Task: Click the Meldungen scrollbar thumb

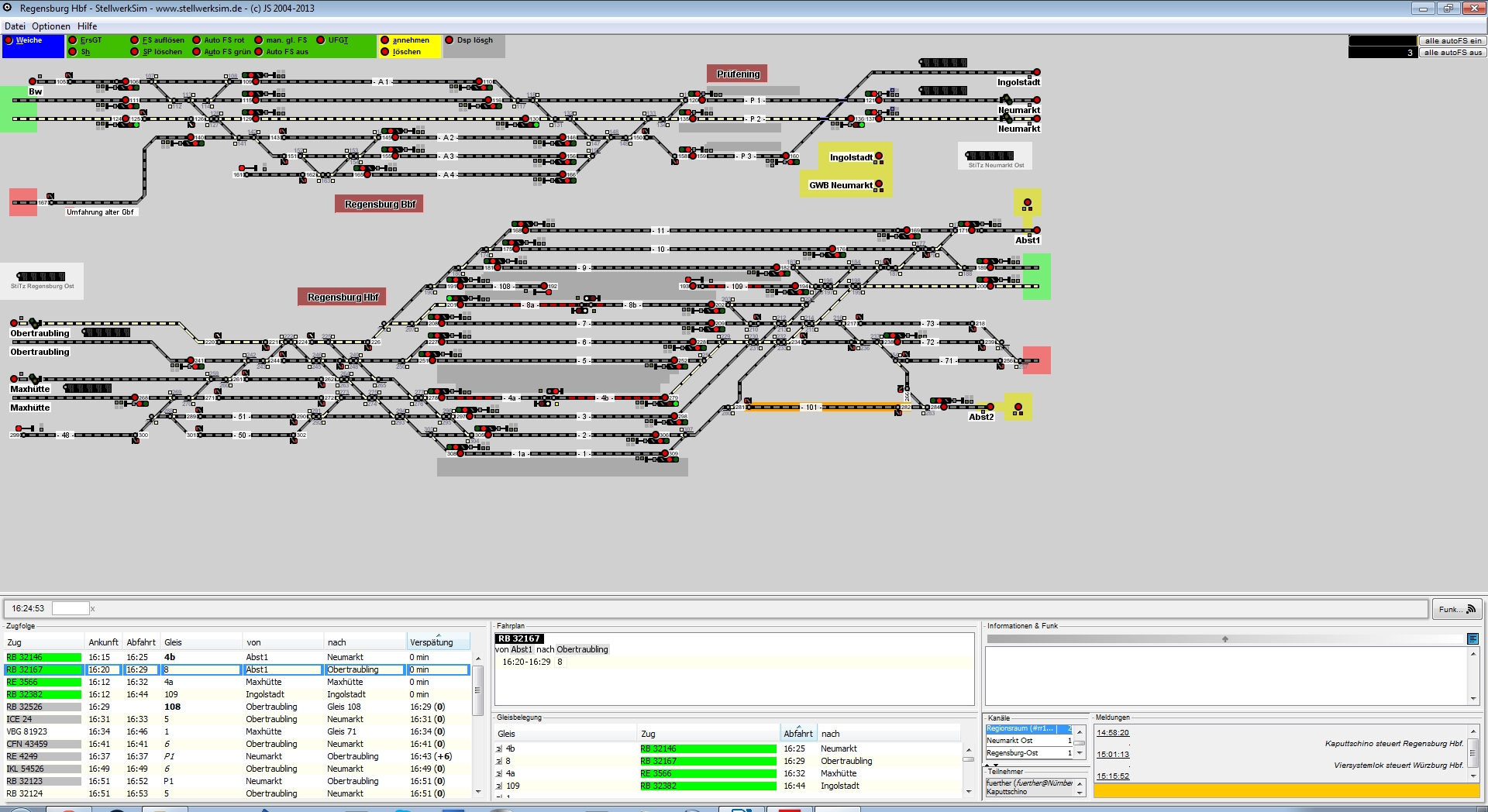Action: [x=1473, y=752]
